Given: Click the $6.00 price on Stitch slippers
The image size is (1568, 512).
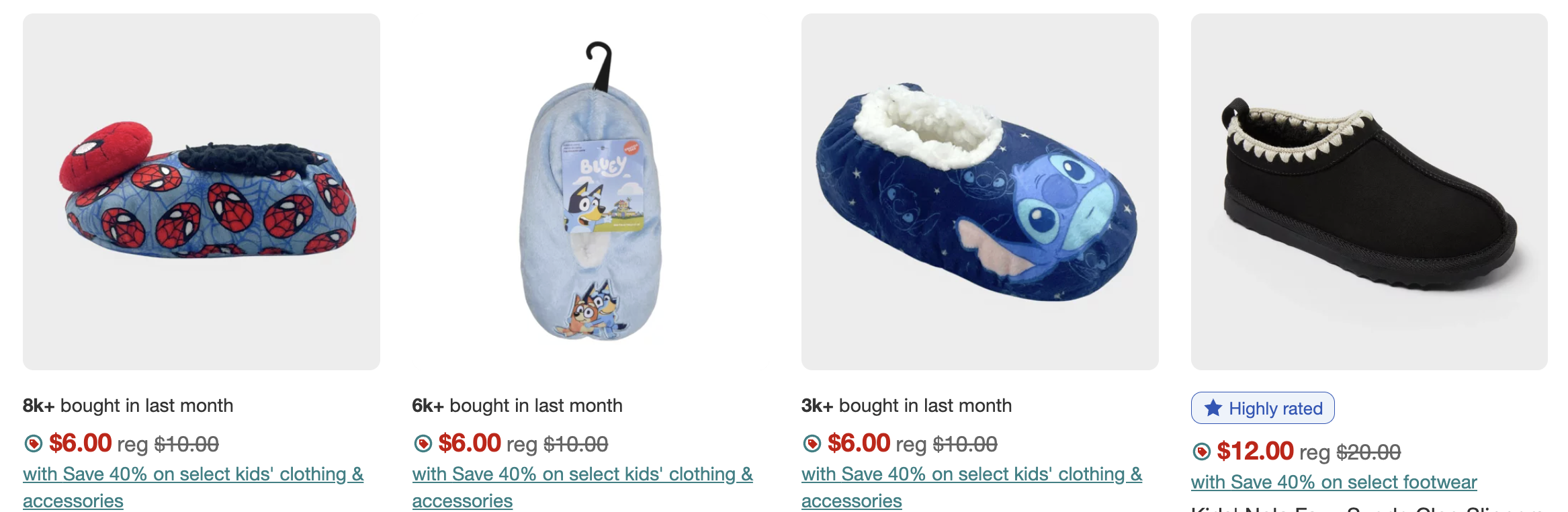Looking at the screenshot, I should click(x=859, y=443).
